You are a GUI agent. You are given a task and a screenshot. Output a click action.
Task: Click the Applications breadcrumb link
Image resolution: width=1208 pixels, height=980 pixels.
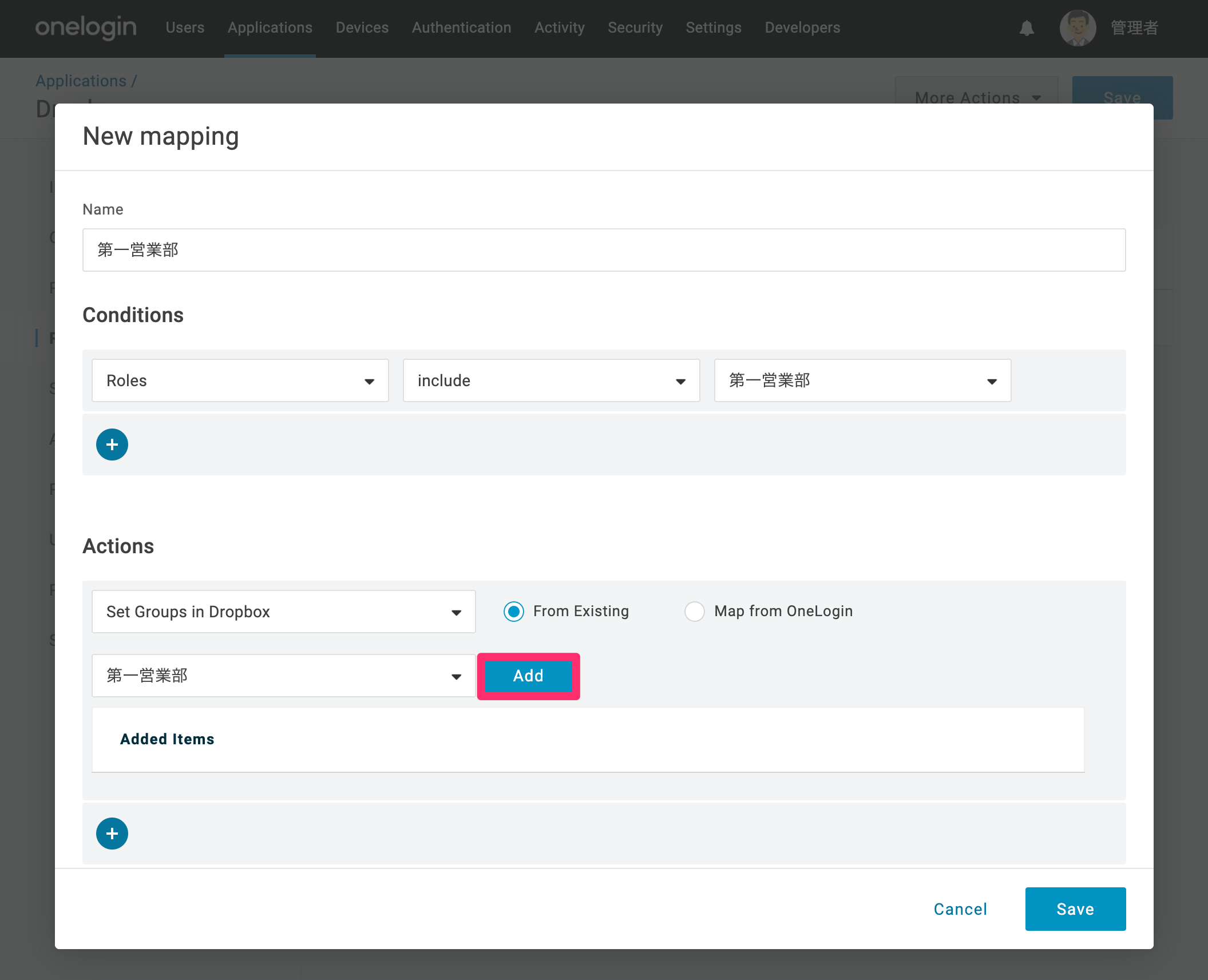(x=81, y=81)
